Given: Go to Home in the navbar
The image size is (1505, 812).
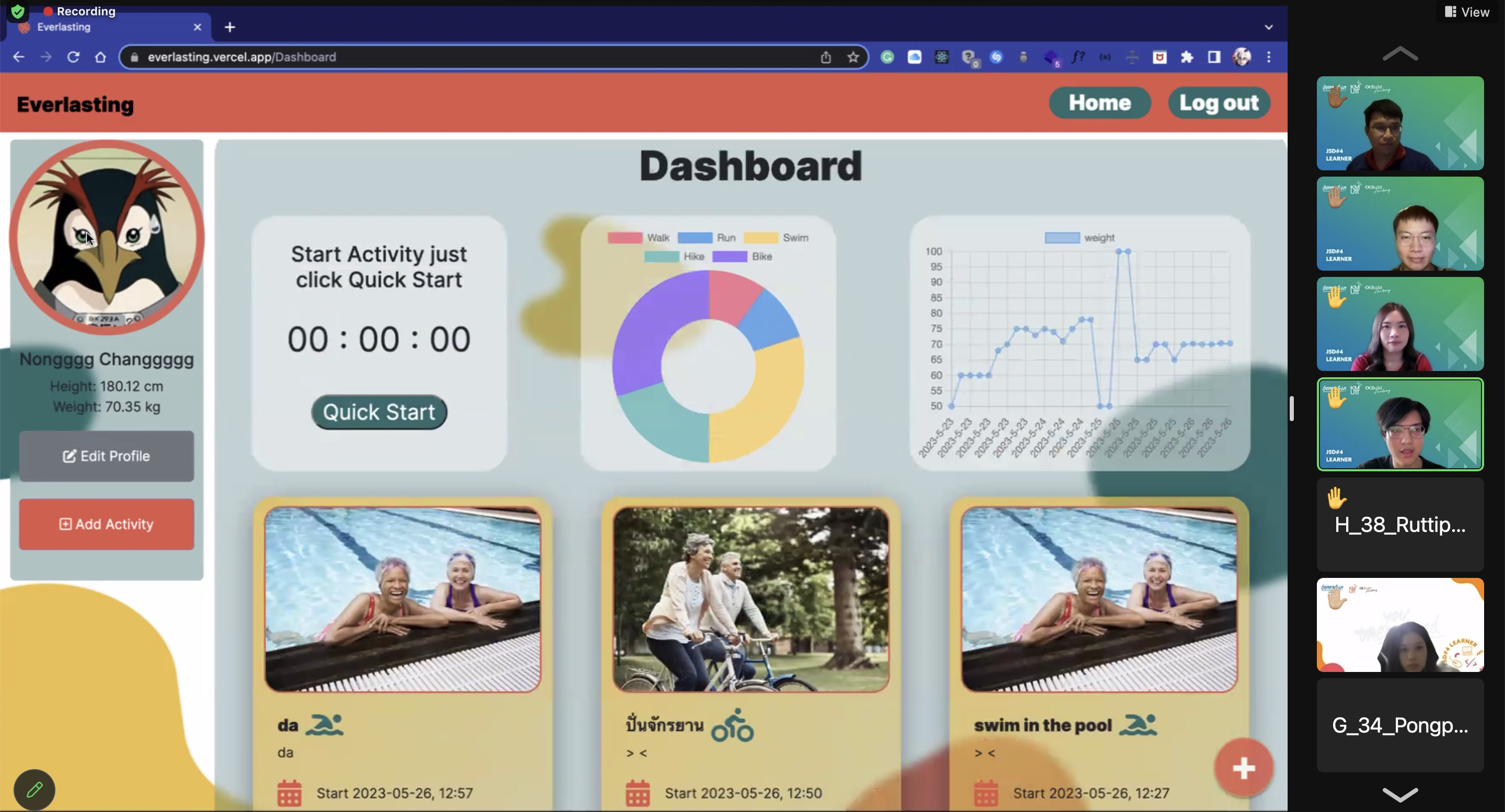Looking at the screenshot, I should 1099,103.
